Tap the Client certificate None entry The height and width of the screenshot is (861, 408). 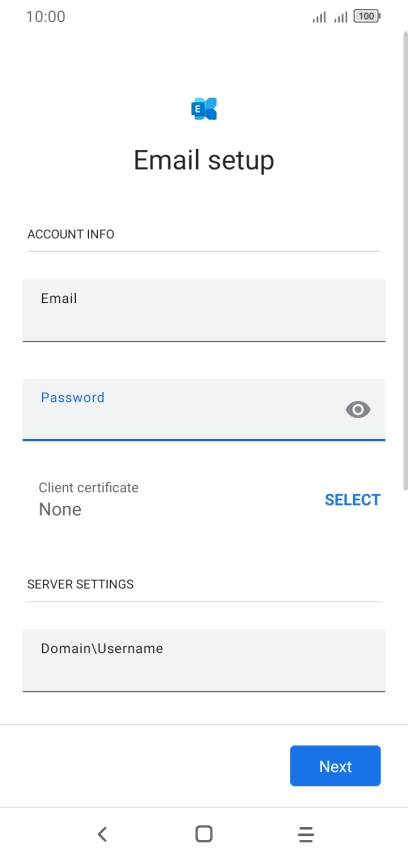point(88,500)
